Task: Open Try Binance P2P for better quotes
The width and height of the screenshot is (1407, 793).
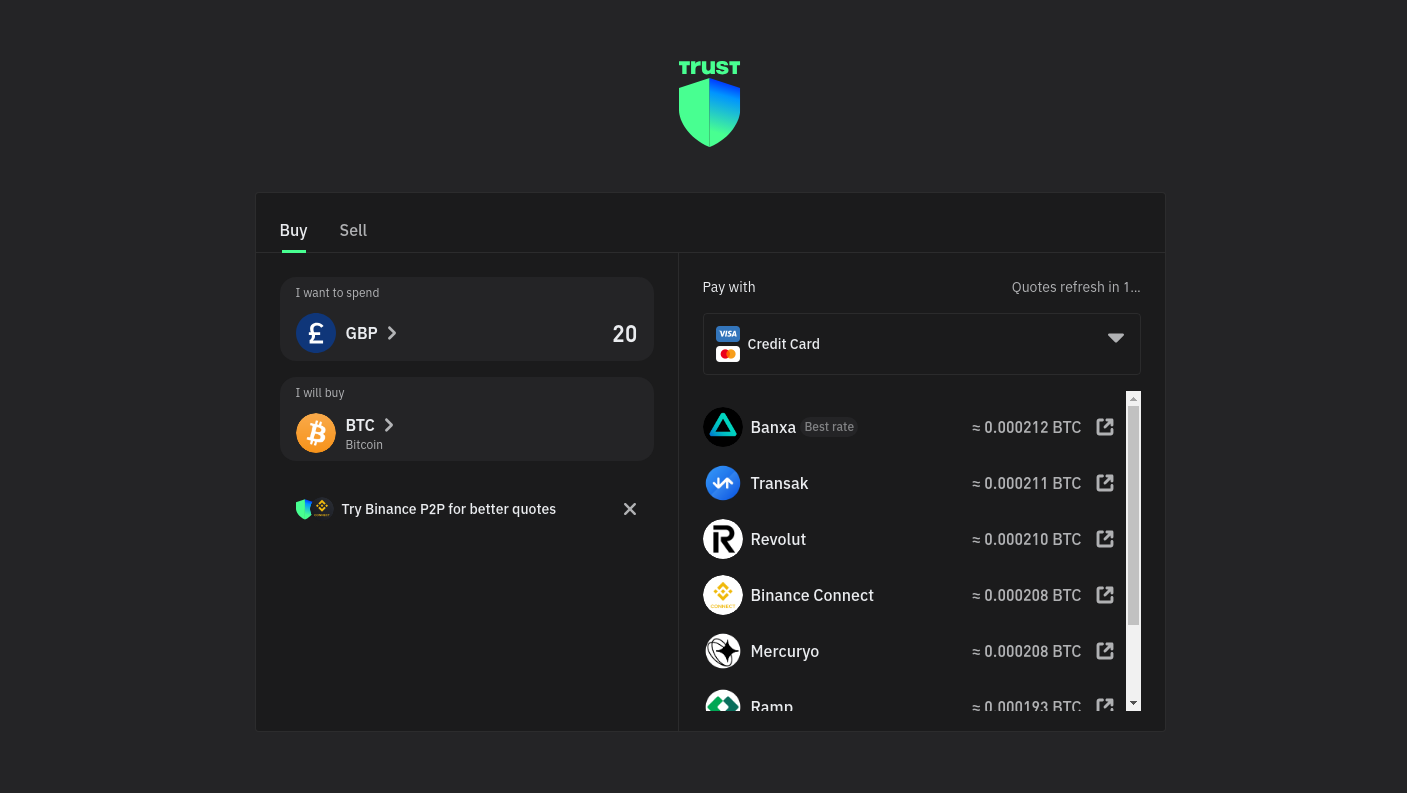Action: point(448,509)
